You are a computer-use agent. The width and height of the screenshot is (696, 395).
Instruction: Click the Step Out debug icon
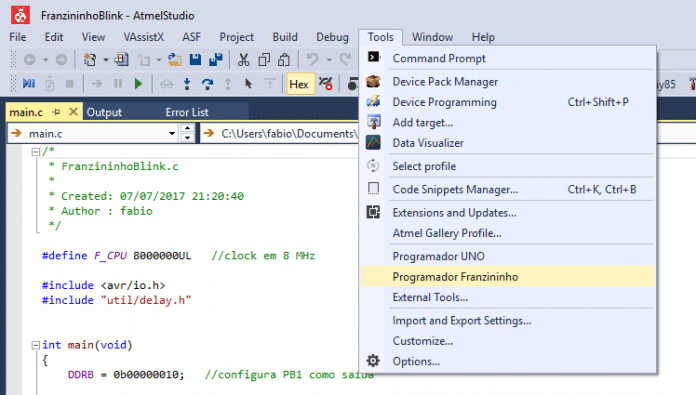click(228, 83)
